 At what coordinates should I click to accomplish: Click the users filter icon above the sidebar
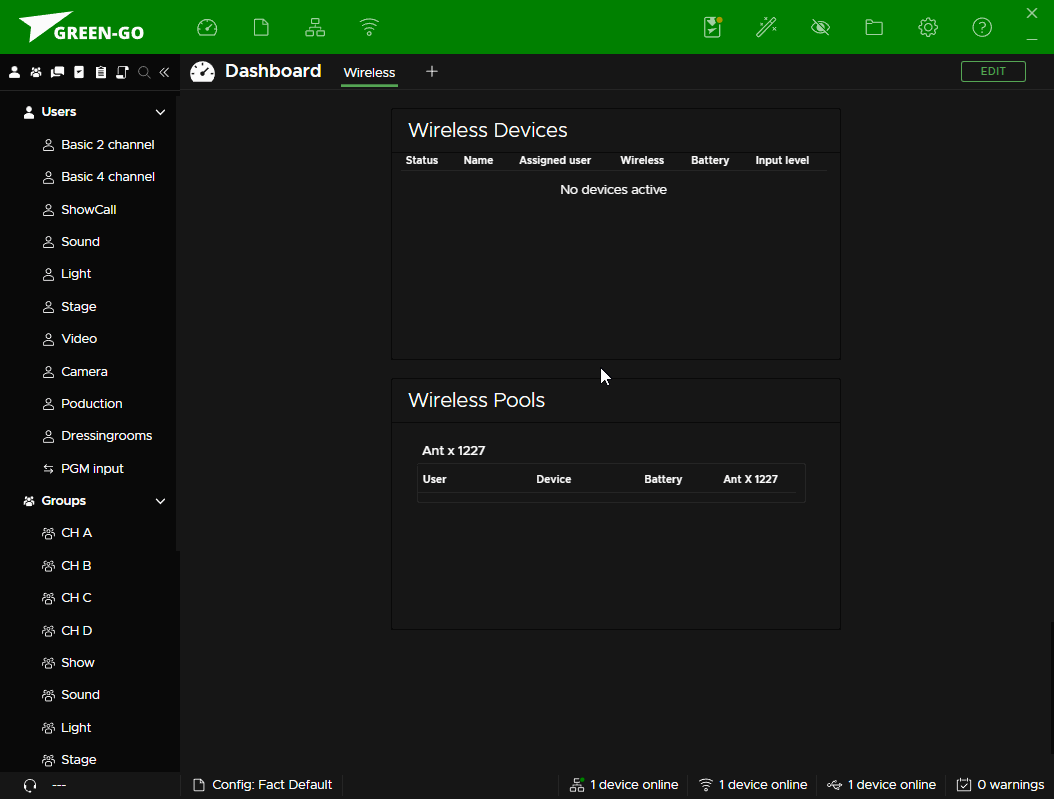pyautogui.click(x=14, y=72)
